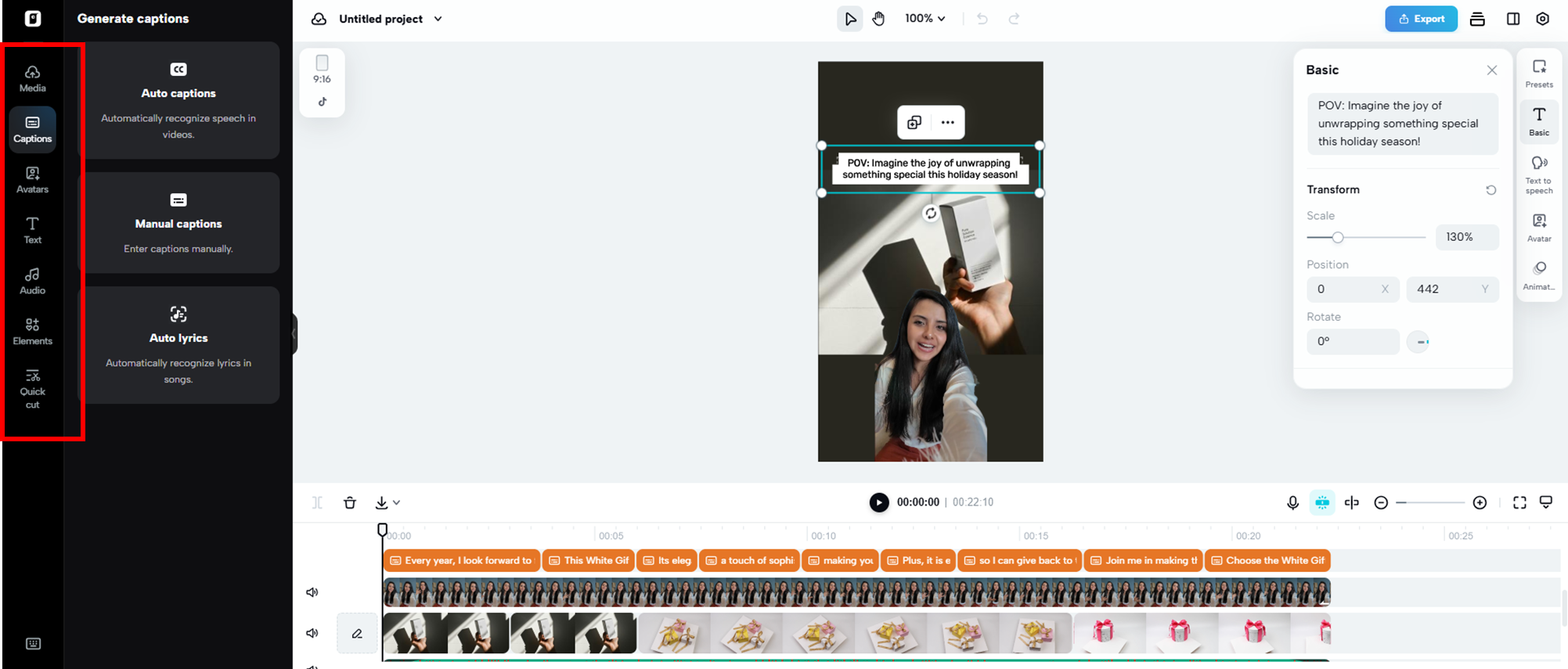Screen dimensions: 1568x669
Task: Choose Auto lyrics option
Action: click(x=178, y=345)
